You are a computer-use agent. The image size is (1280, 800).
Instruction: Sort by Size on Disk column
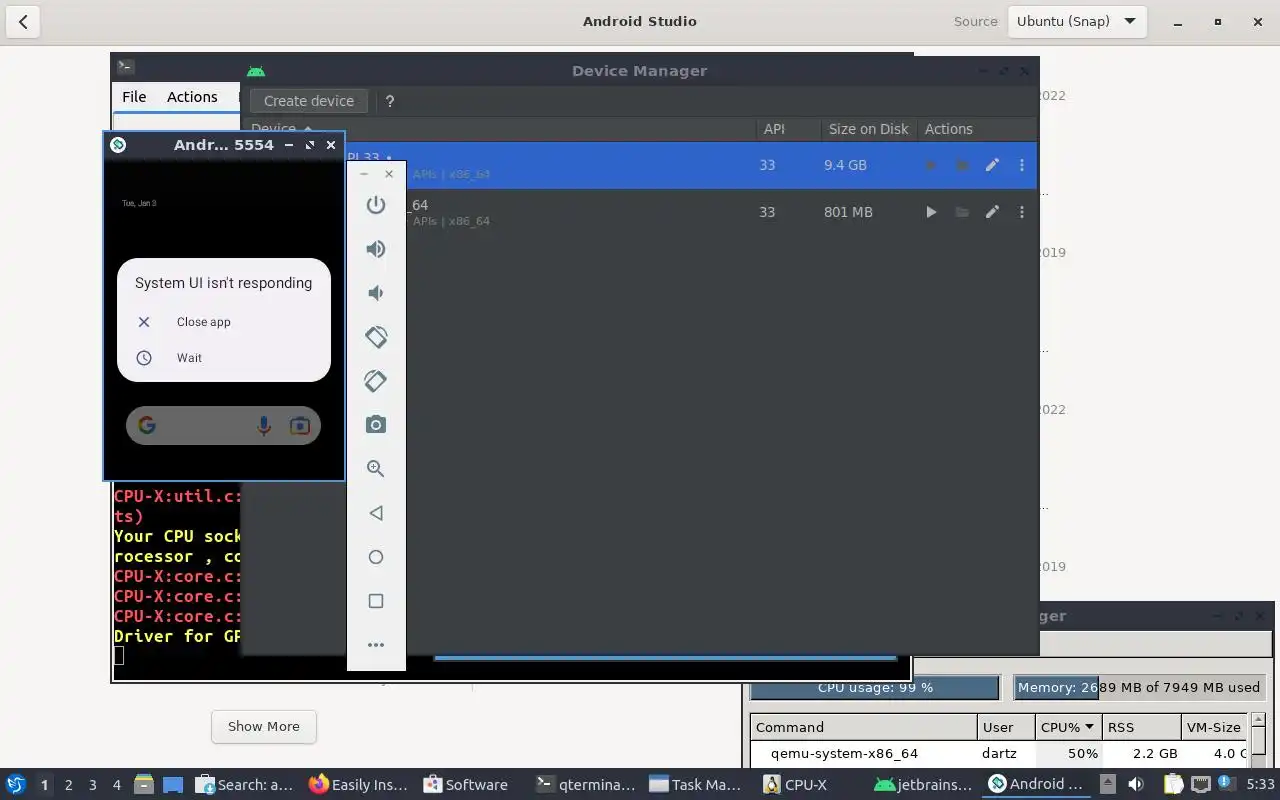[868, 129]
